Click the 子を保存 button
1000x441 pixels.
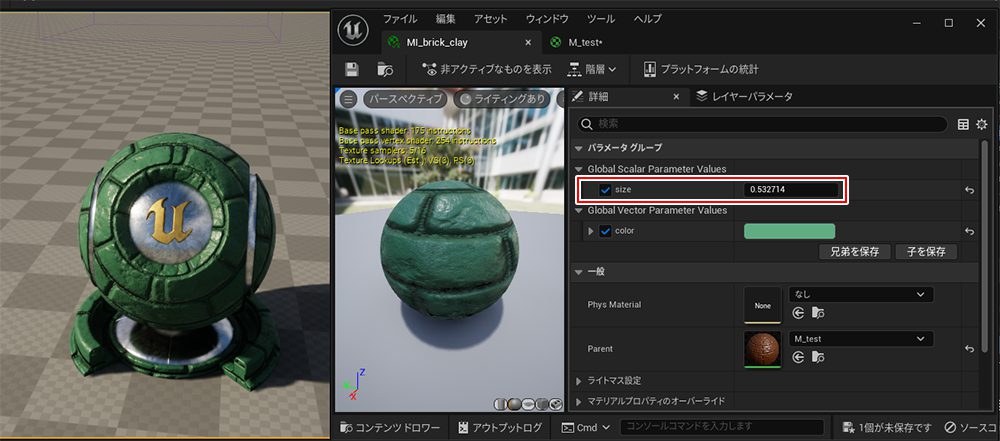coord(925,252)
